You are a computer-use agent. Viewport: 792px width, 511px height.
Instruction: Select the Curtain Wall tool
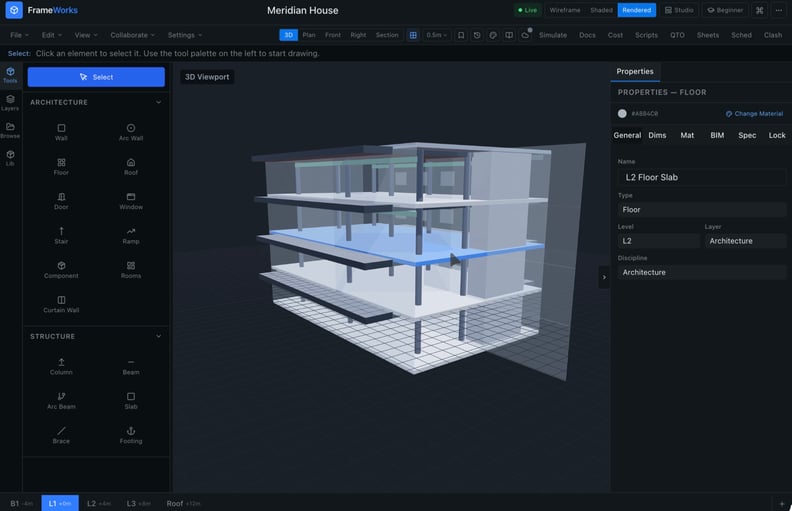61,304
